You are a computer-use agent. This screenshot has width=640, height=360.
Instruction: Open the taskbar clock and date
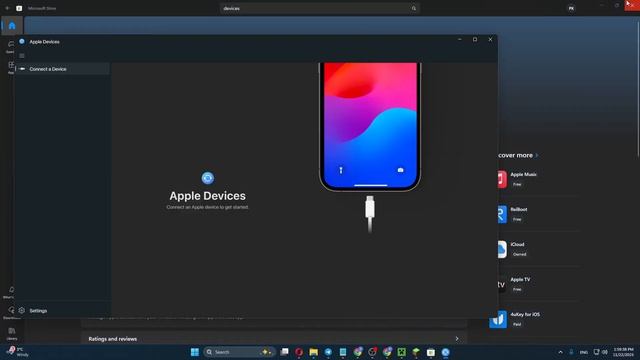click(623, 352)
